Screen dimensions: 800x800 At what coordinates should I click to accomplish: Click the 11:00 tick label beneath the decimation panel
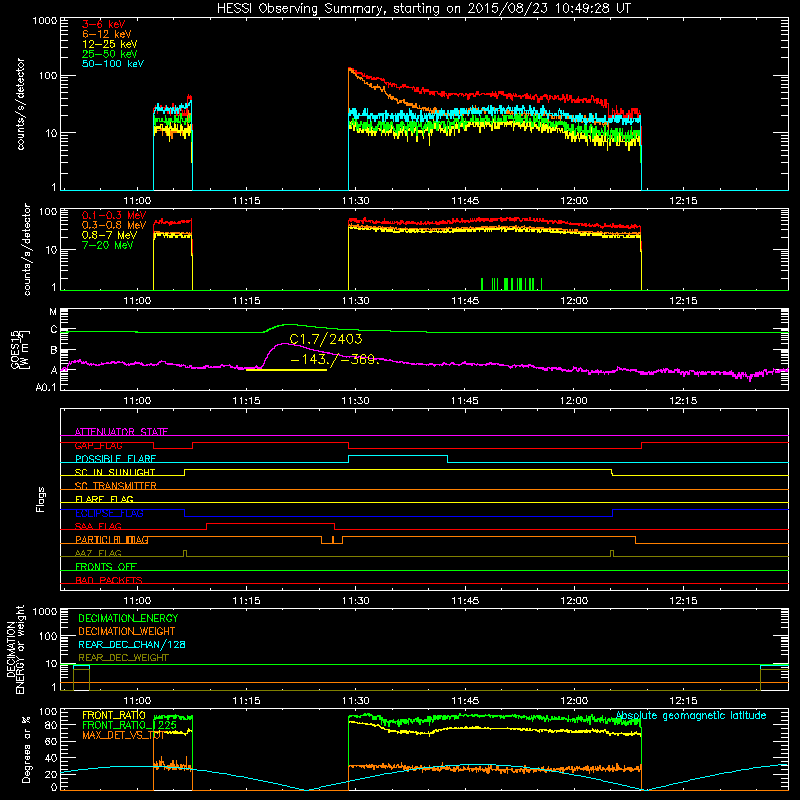(x=137, y=701)
